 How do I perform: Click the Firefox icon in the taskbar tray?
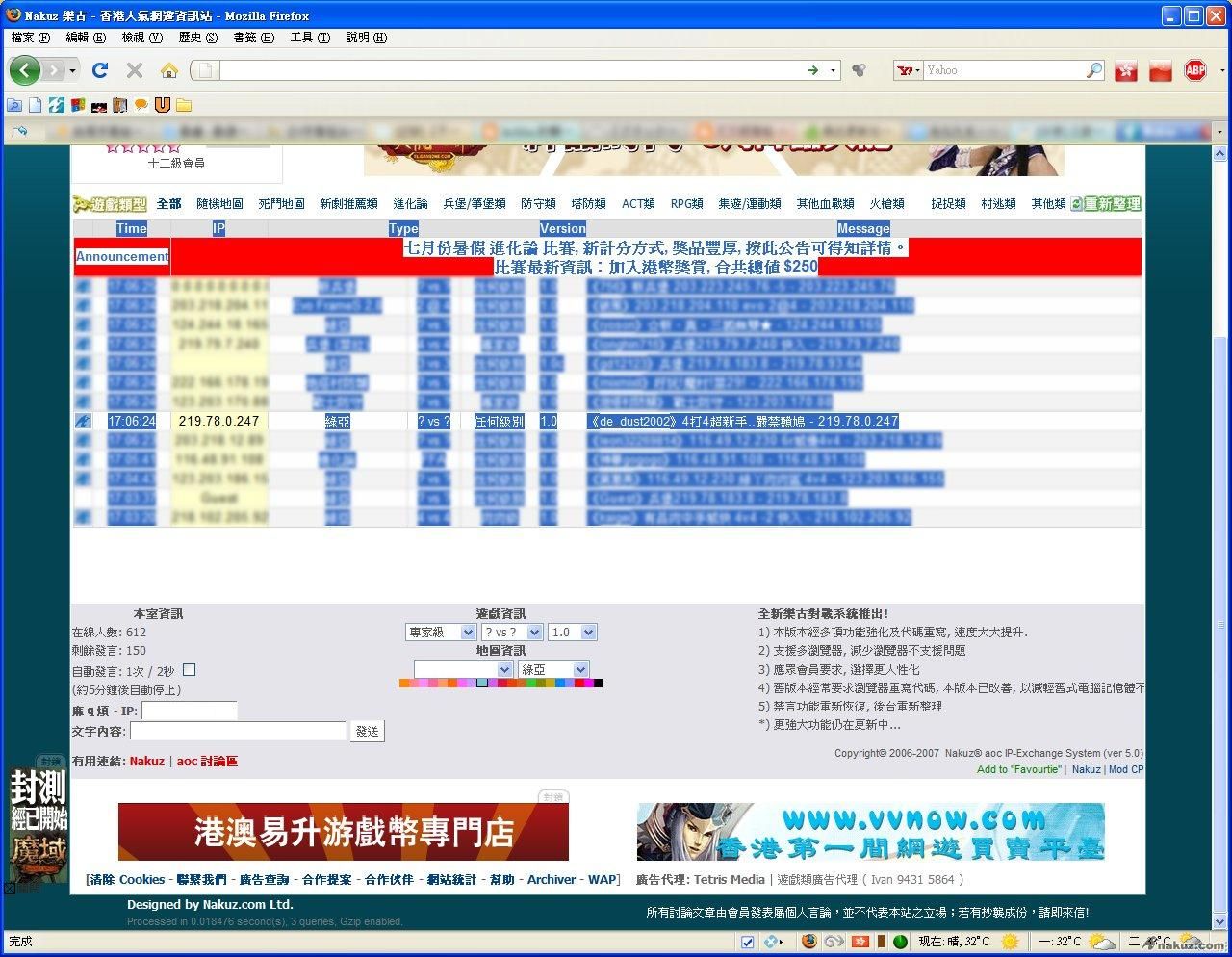pos(809,941)
